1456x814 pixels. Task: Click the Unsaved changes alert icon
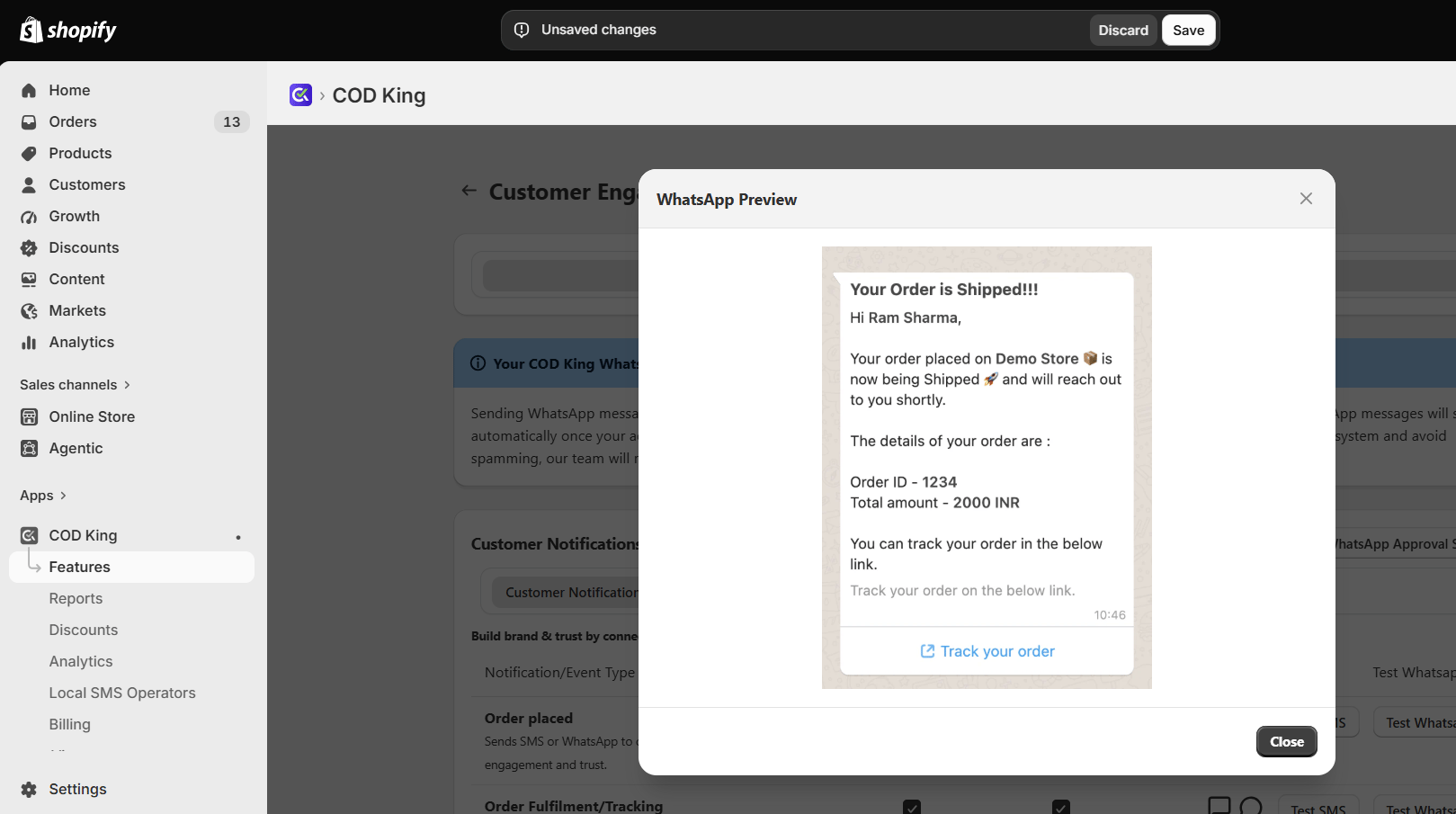tap(522, 30)
